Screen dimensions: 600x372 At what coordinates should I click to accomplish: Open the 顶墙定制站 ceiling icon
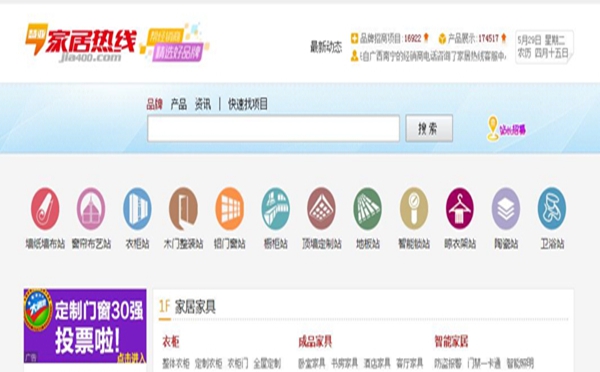coord(321,209)
